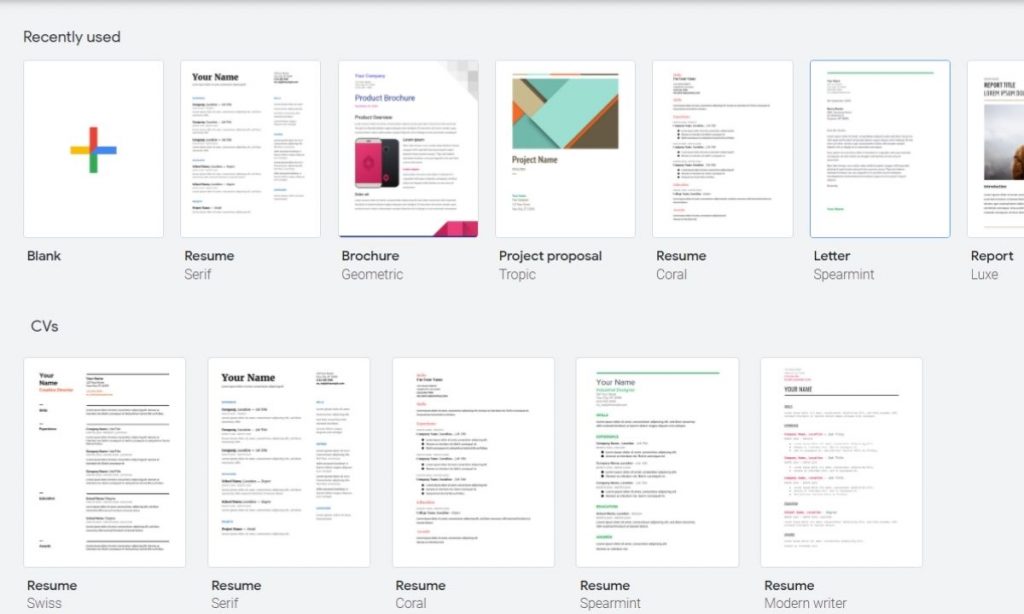
Task: Click the colorful plus icon for Blank document
Action: [93, 149]
